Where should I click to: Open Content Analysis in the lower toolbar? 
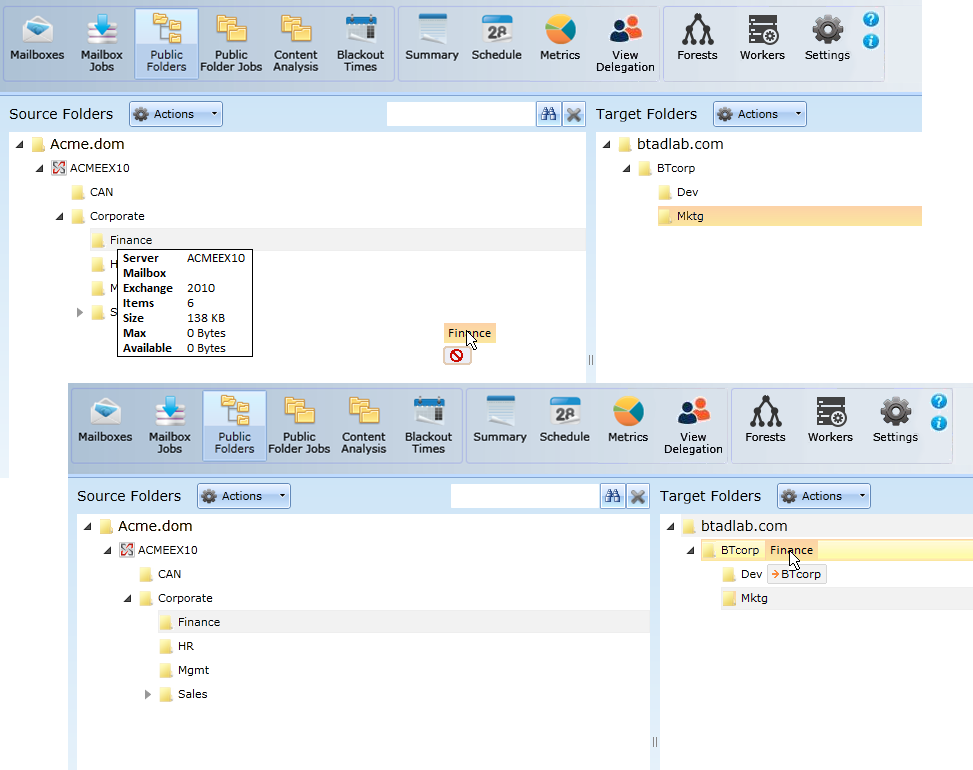(364, 426)
